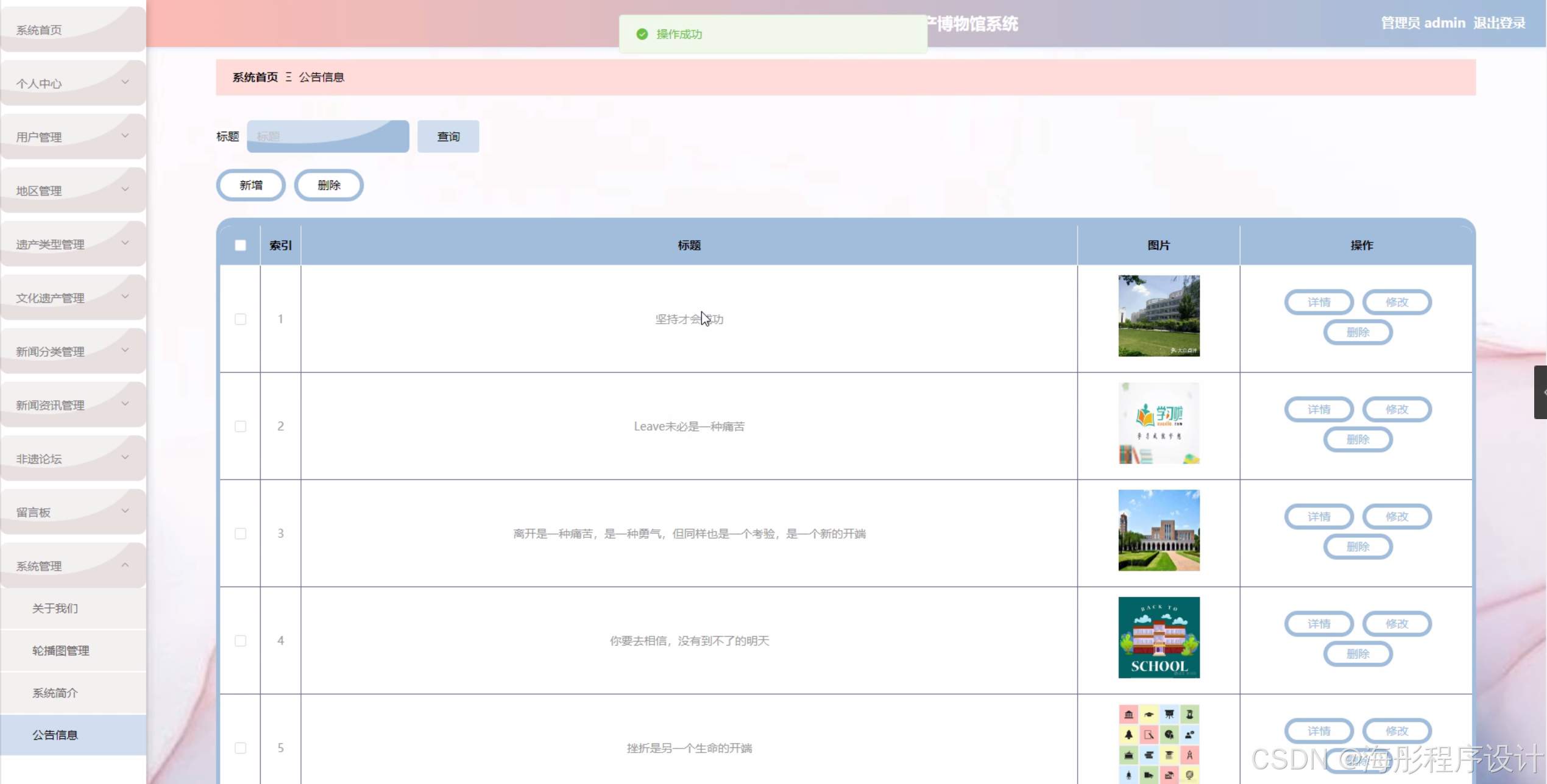Open the Back to School image thumbnail
Viewport: 1547px width, 784px height.
pyautogui.click(x=1158, y=637)
